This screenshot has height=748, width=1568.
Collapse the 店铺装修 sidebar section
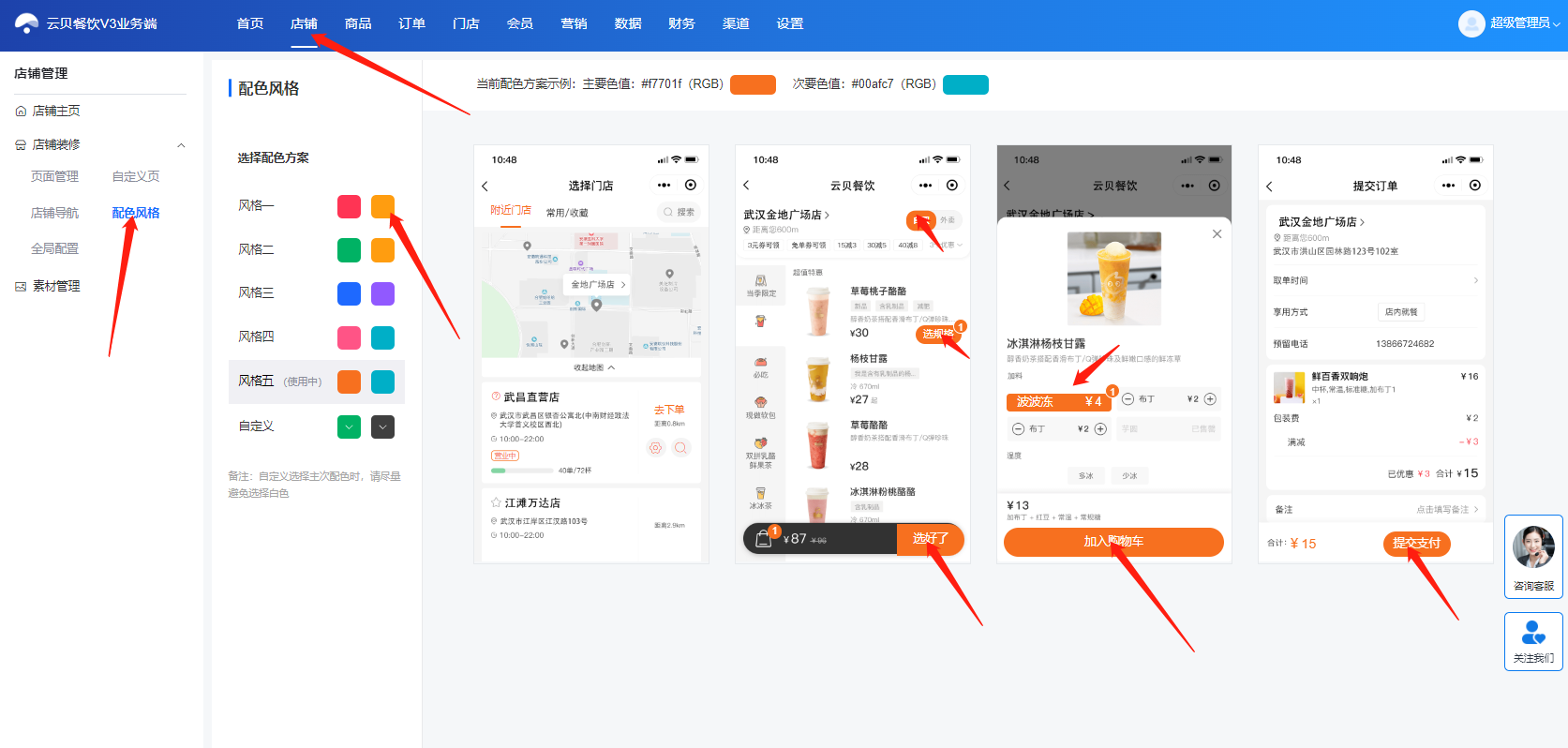[181, 144]
